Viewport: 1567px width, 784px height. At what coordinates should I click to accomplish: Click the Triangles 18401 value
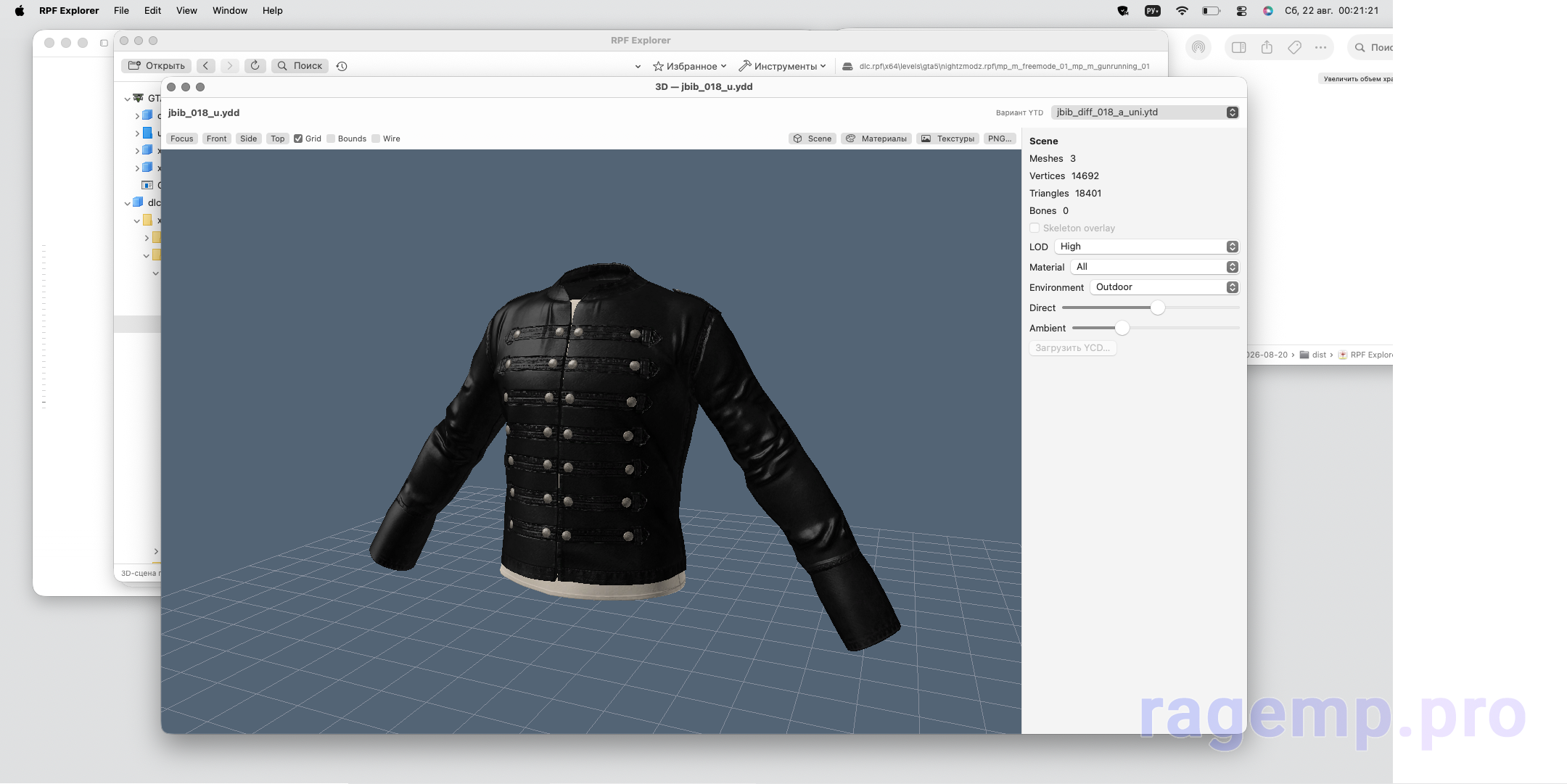pyautogui.click(x=1088, y=193)
